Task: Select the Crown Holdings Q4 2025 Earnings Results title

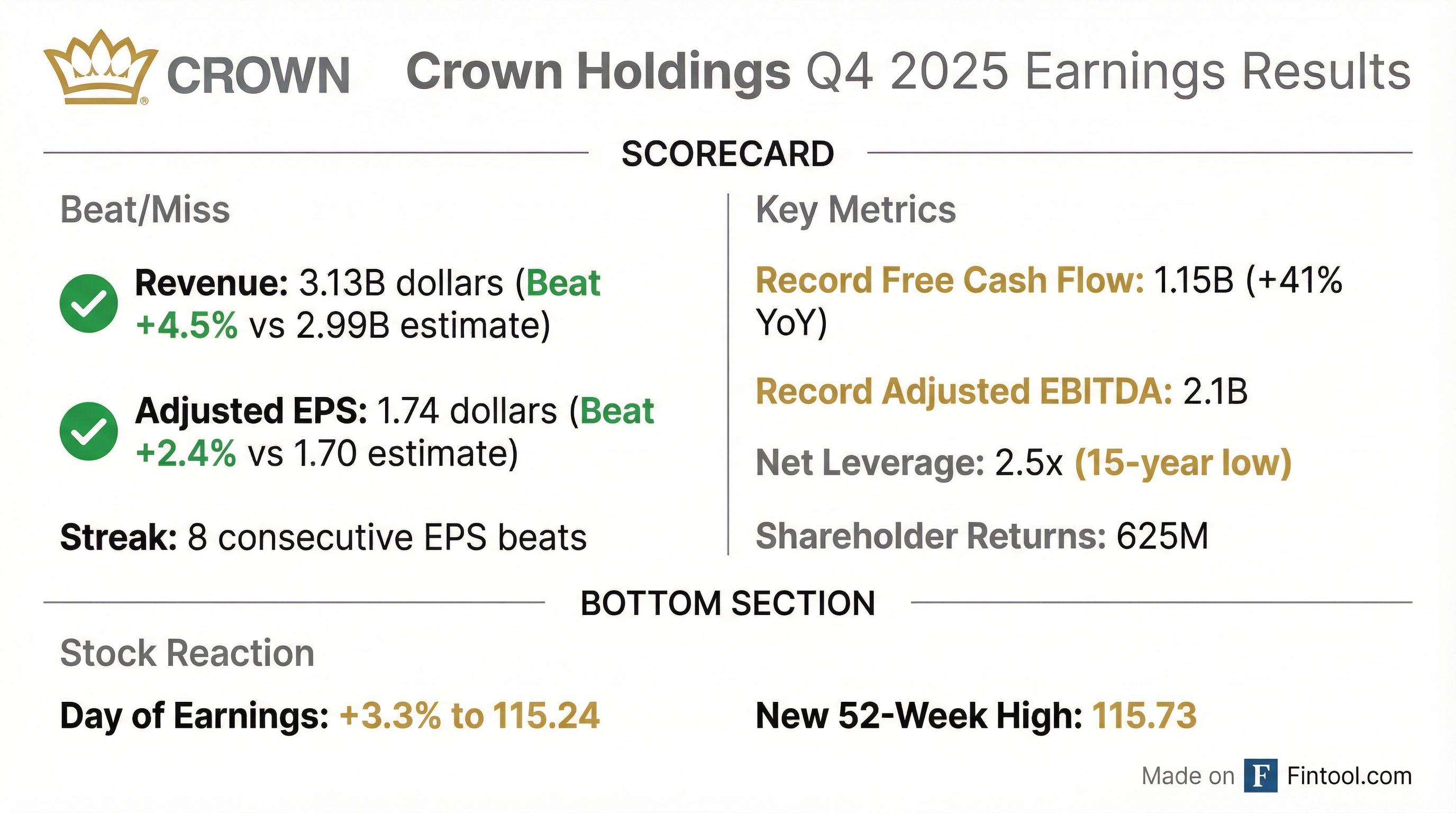Action: [908, 72]
